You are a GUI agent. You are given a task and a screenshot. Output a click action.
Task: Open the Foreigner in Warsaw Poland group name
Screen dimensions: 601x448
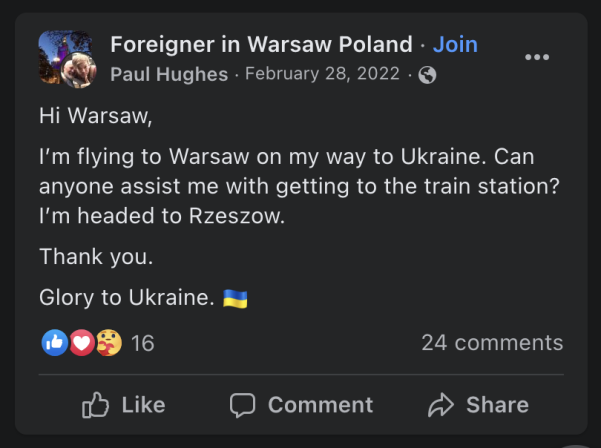261,45
